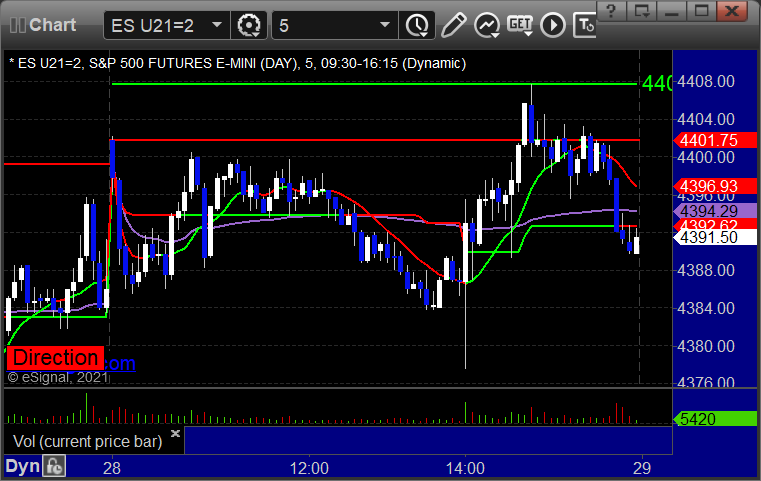Close the chart window
761x481 pixels.
pyautogui.click(x=732, y=10)
